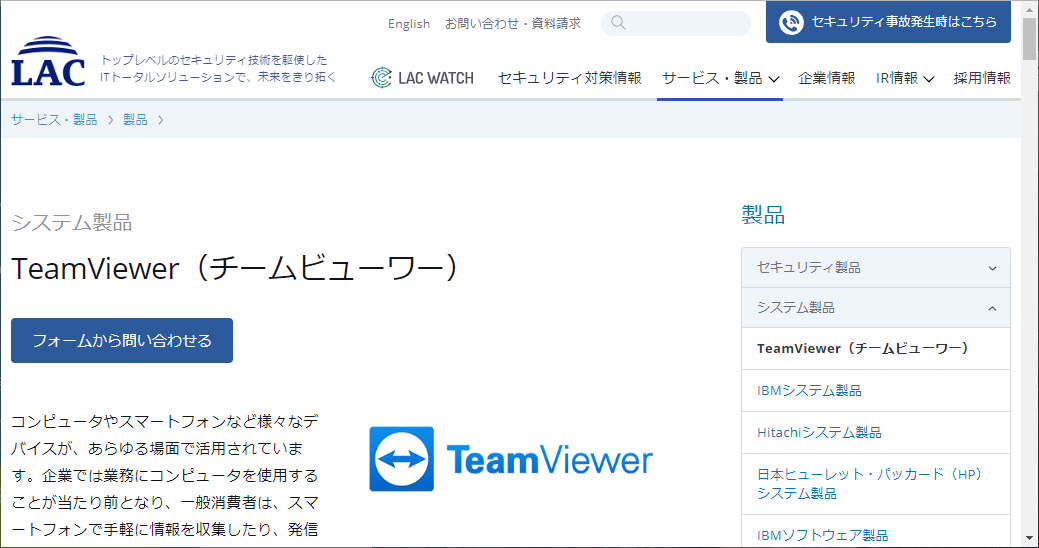Click the TeamViewer（チームビューワー） page heading
The height and width of the screenshot is (548, 1039).
235,269
